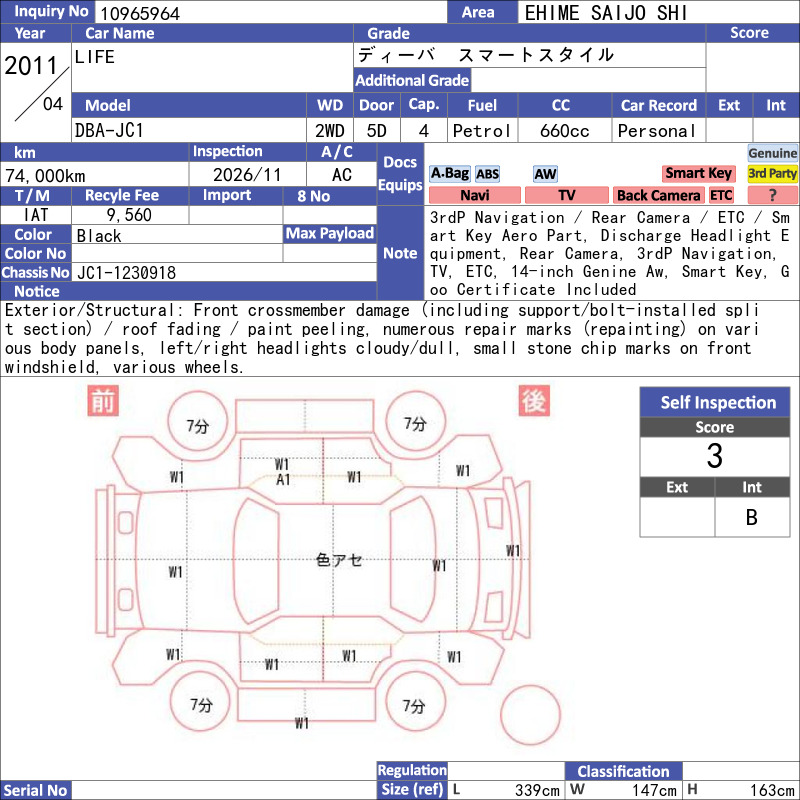
Task: Click the red front kanji marker
Action: coord(103,401)
